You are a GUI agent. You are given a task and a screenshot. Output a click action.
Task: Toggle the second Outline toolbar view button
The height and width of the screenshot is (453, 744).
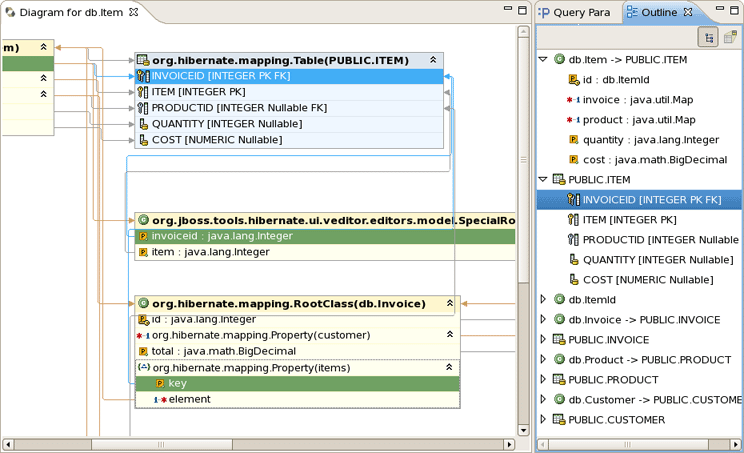pyautogui.click(x=729, y=37)
